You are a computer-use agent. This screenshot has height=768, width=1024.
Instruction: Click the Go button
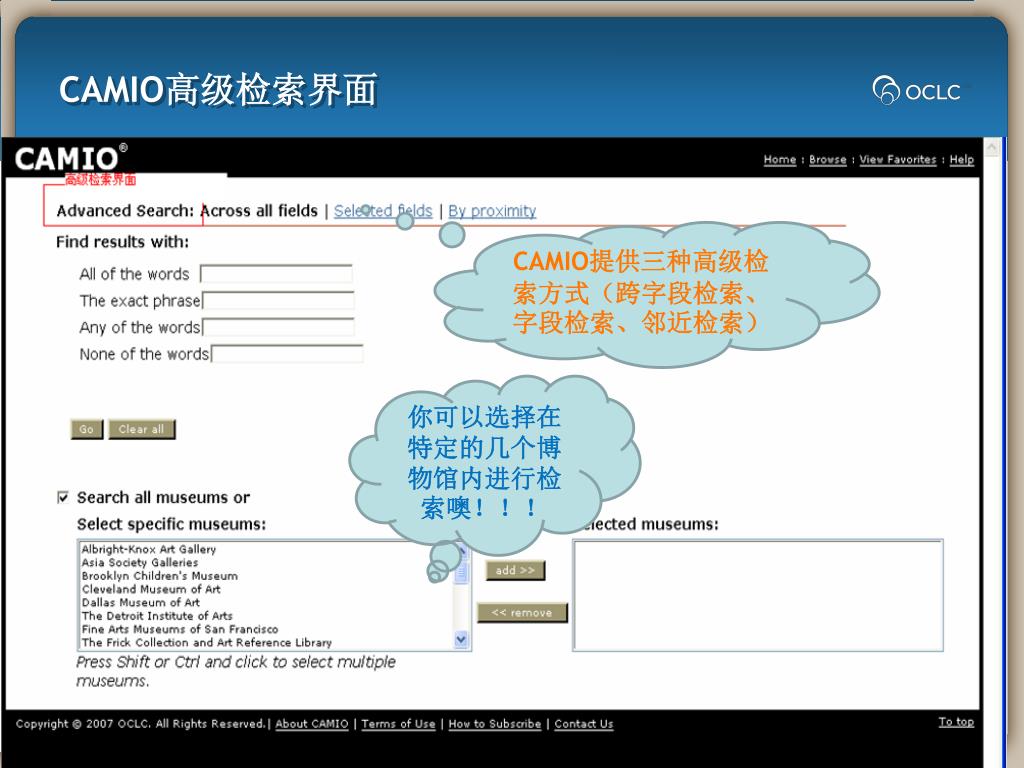[x=87, y=429]
